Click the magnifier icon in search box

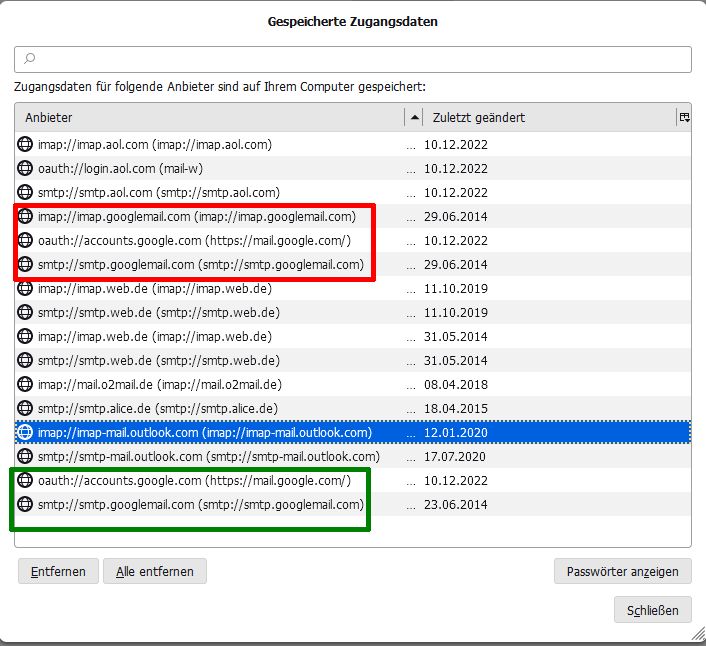click(x=30, y=60)
